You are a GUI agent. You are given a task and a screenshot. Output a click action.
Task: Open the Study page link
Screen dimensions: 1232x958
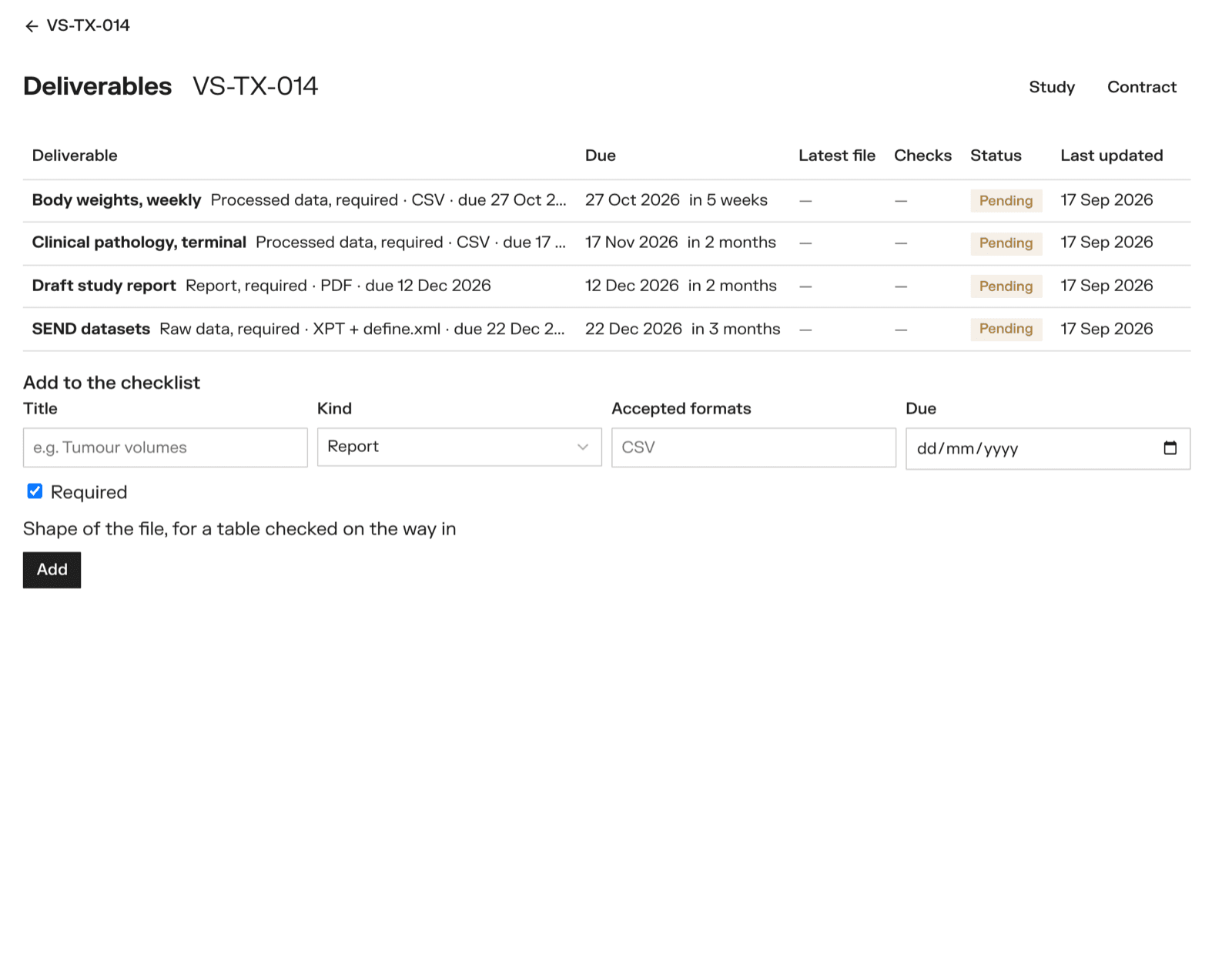1052,87
